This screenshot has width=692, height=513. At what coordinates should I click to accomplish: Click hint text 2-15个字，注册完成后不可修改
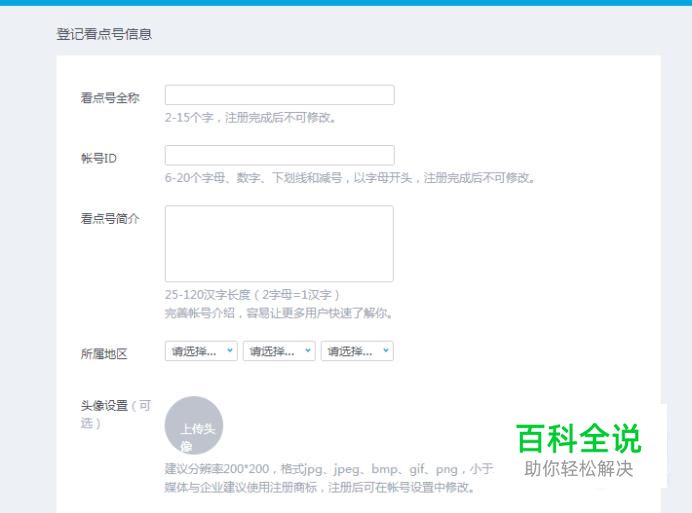[250, 118]
